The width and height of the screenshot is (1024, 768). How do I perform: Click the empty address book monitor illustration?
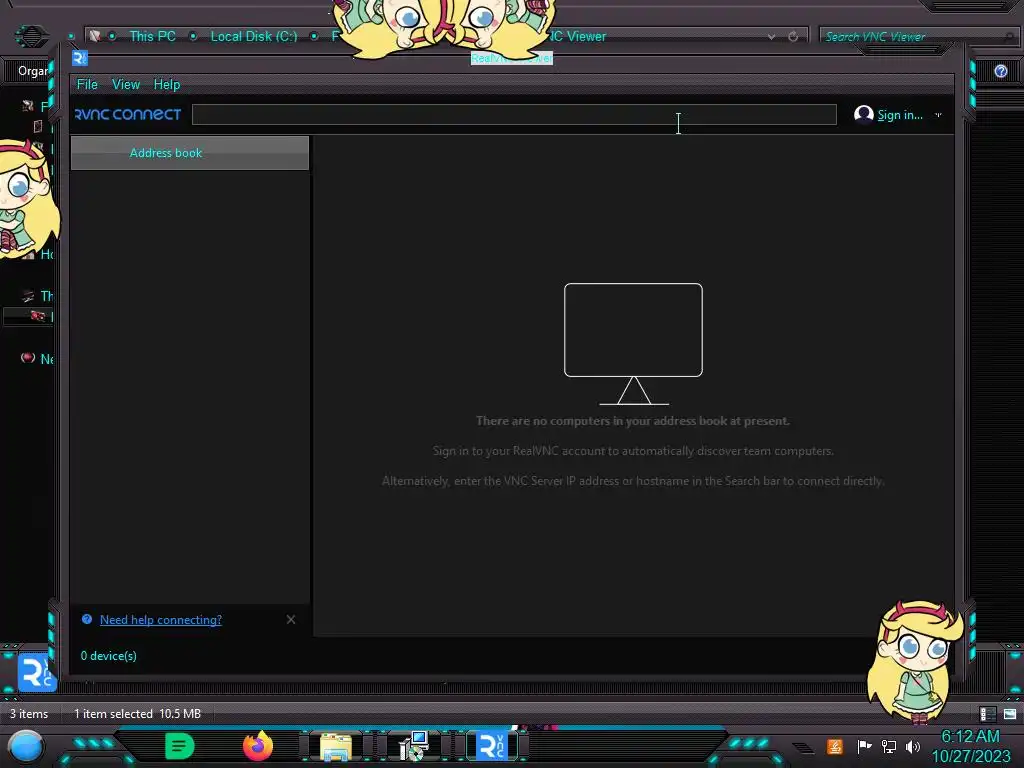click(633, 344)
